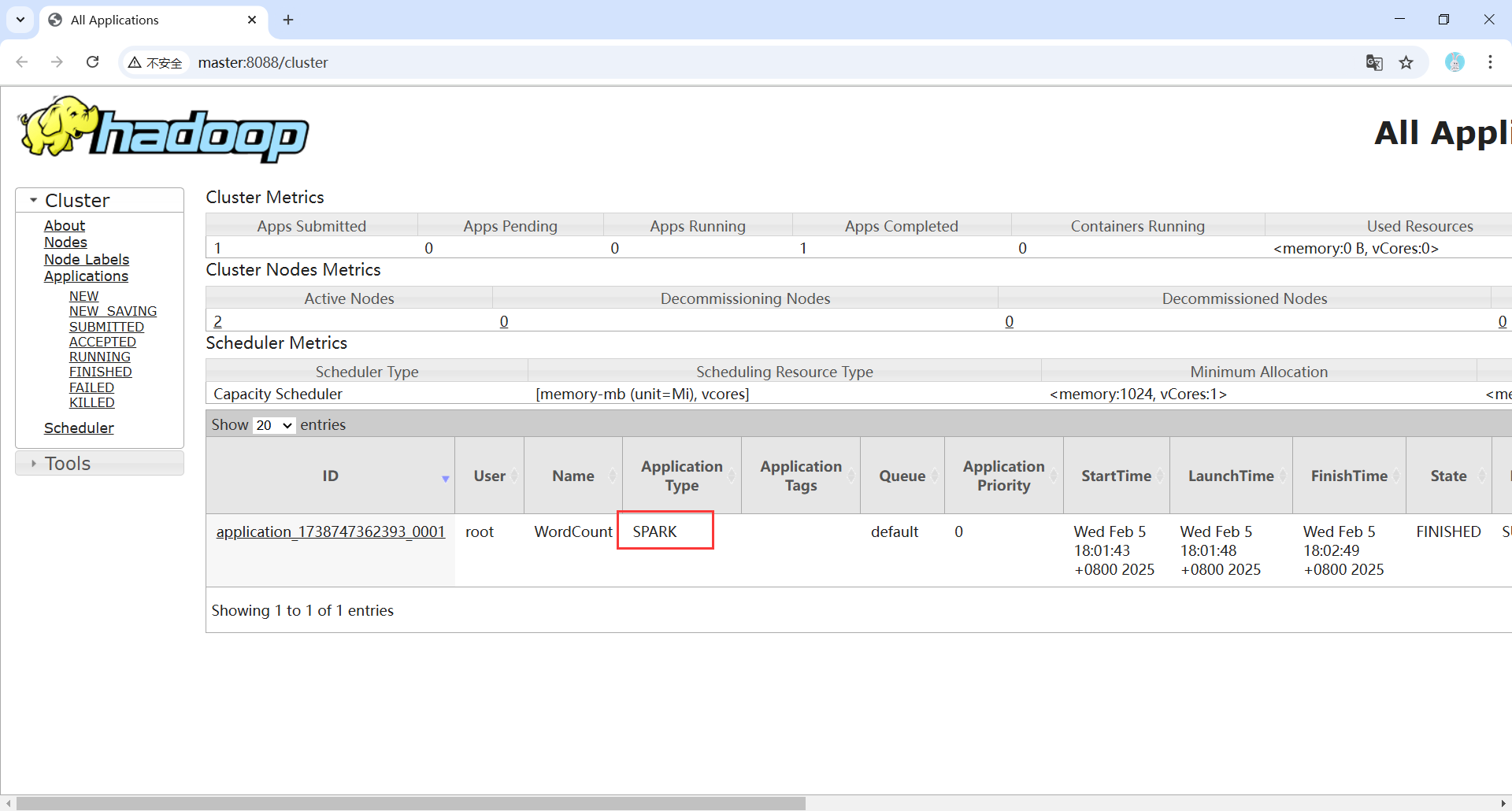The image size is (1512, 811).
Task: Open a new browser tab
Action: [x=288, y=20]
